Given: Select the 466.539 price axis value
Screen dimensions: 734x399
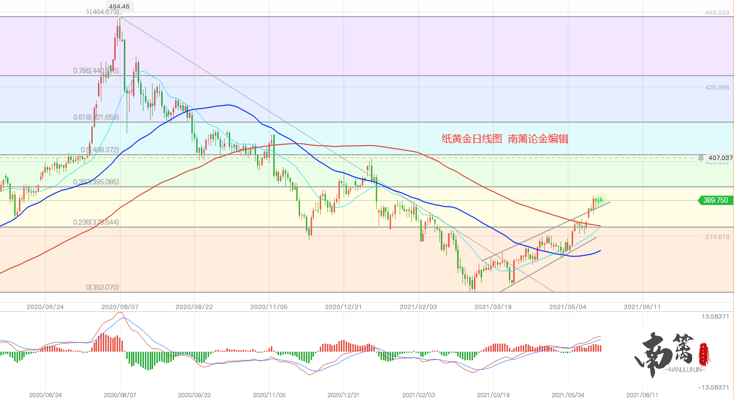Looking at the screenshot, I should (717, 13).
